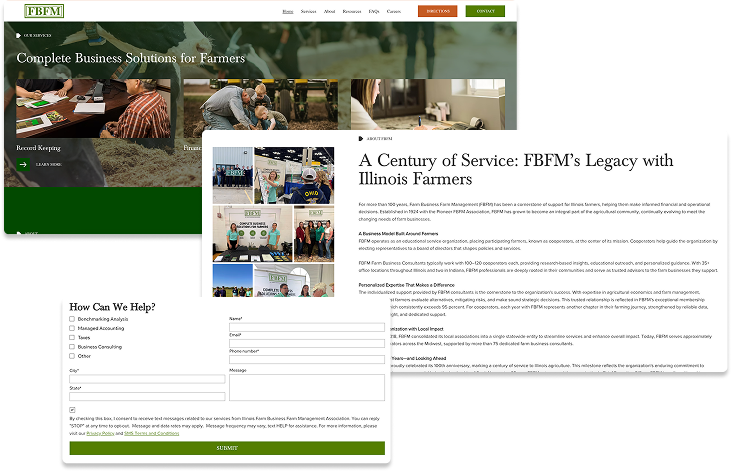Click the orange Directions button
Image resolution: width=732 pixels, height=472 pixels.
[437, 11]
